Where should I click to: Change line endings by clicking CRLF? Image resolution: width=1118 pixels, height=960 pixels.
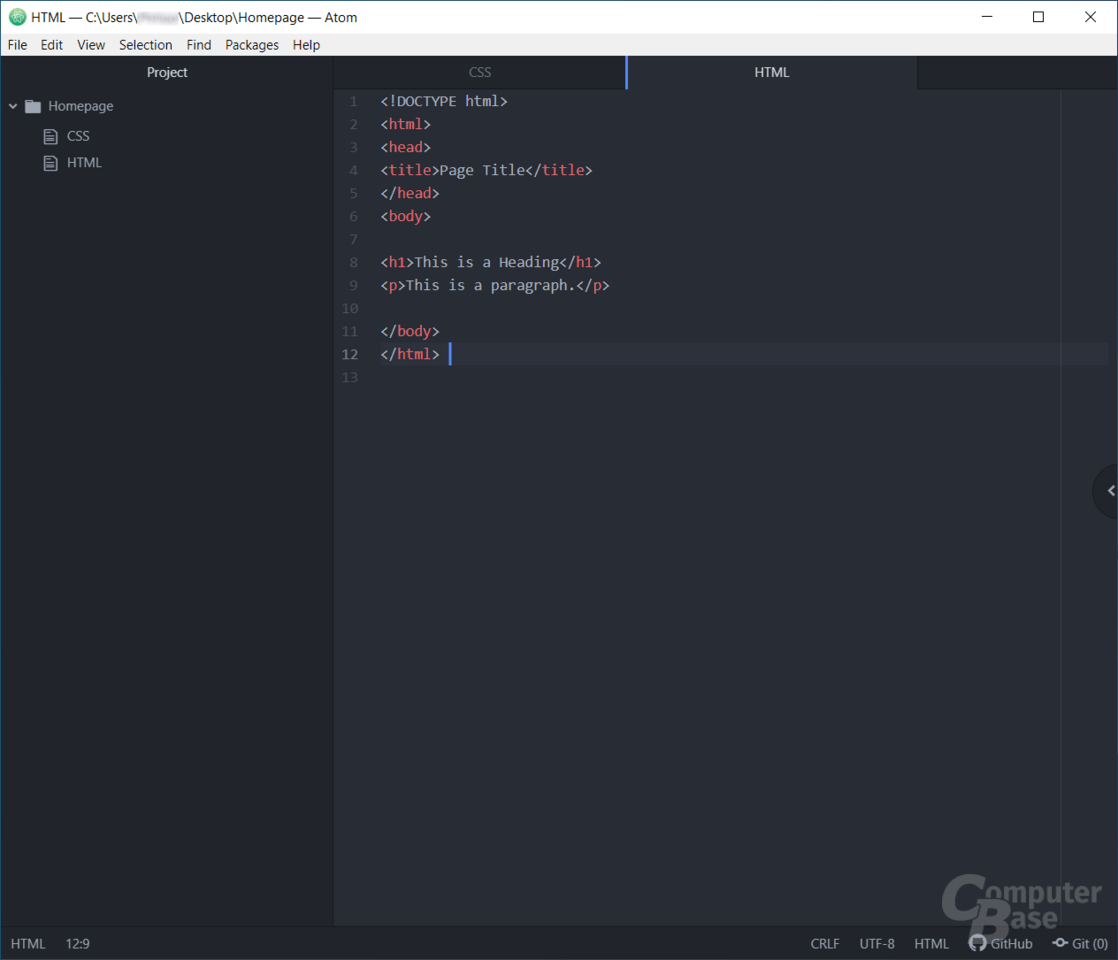tap(824, 943)
